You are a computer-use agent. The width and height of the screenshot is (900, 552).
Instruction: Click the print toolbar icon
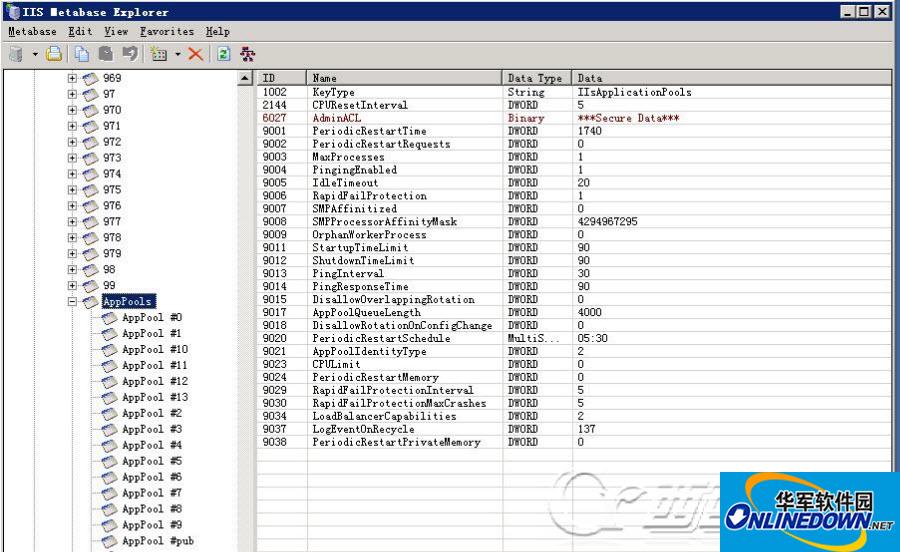[x=54, y=54]
